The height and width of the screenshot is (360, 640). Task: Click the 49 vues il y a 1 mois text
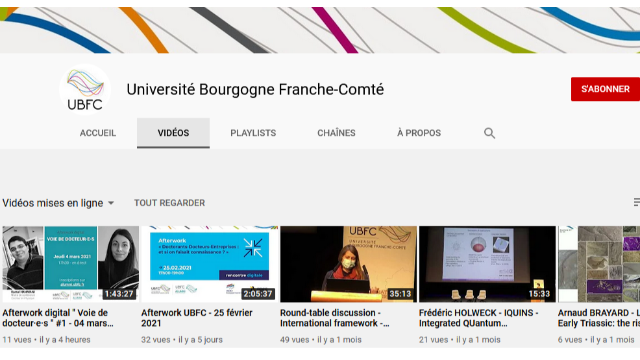click(x=321, y=340)
